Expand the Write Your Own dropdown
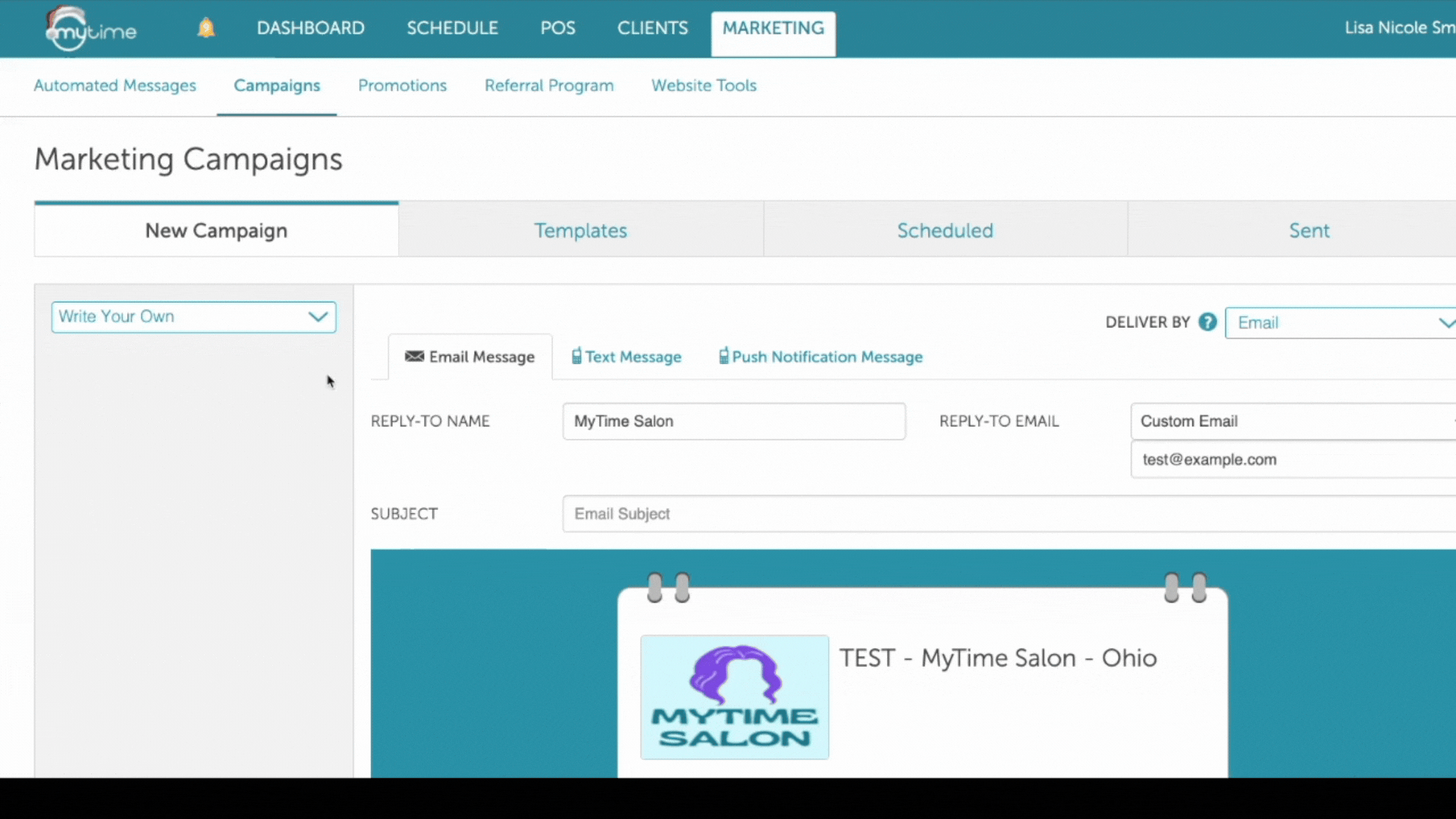 click(193, 317)
